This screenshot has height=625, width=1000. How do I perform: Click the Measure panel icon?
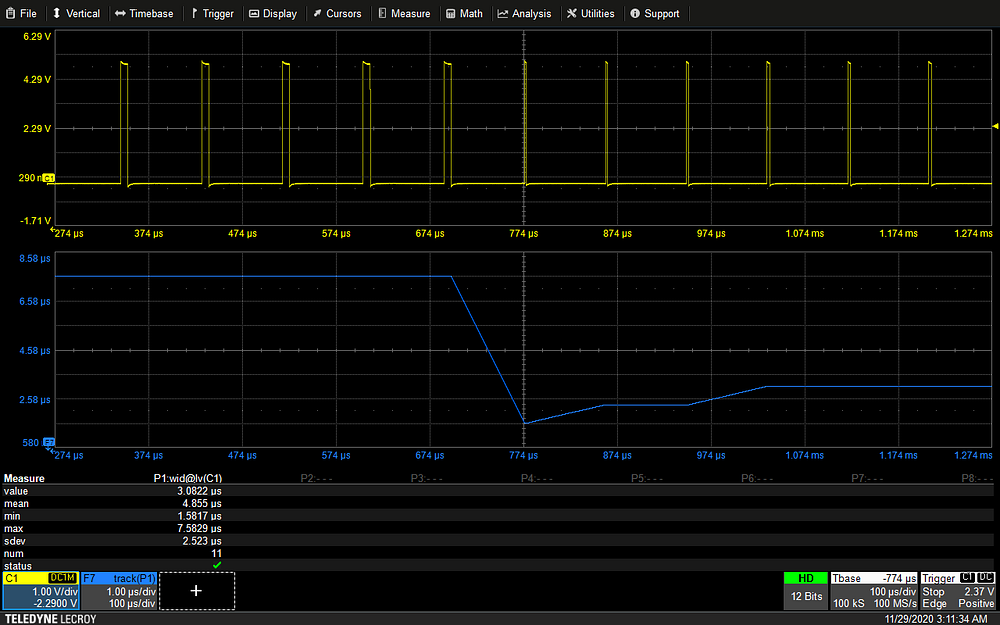pyautogui.click(x=380, y=13)
